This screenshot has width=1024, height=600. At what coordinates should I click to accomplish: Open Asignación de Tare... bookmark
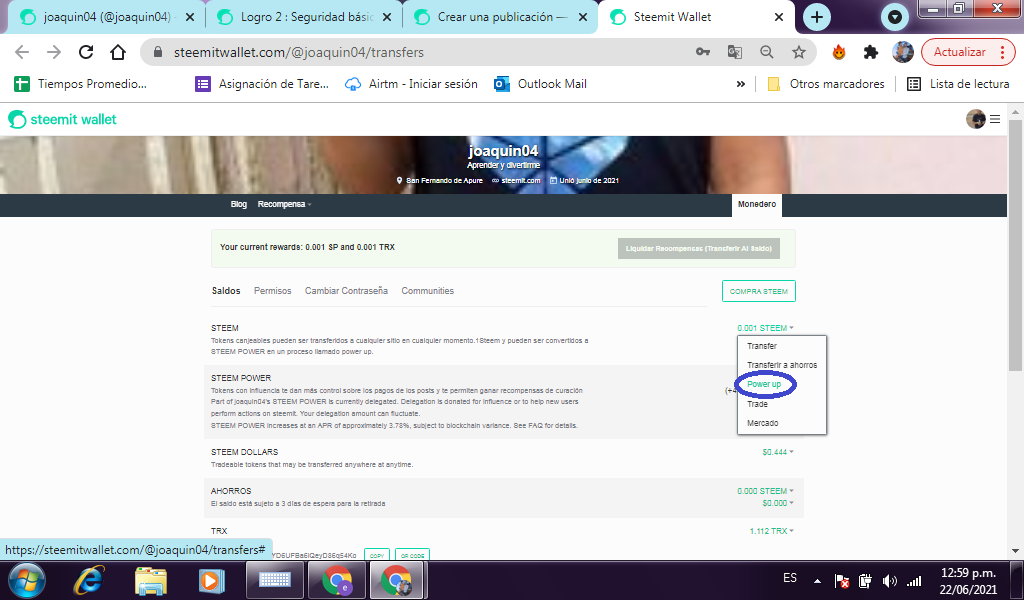(262, 84)
